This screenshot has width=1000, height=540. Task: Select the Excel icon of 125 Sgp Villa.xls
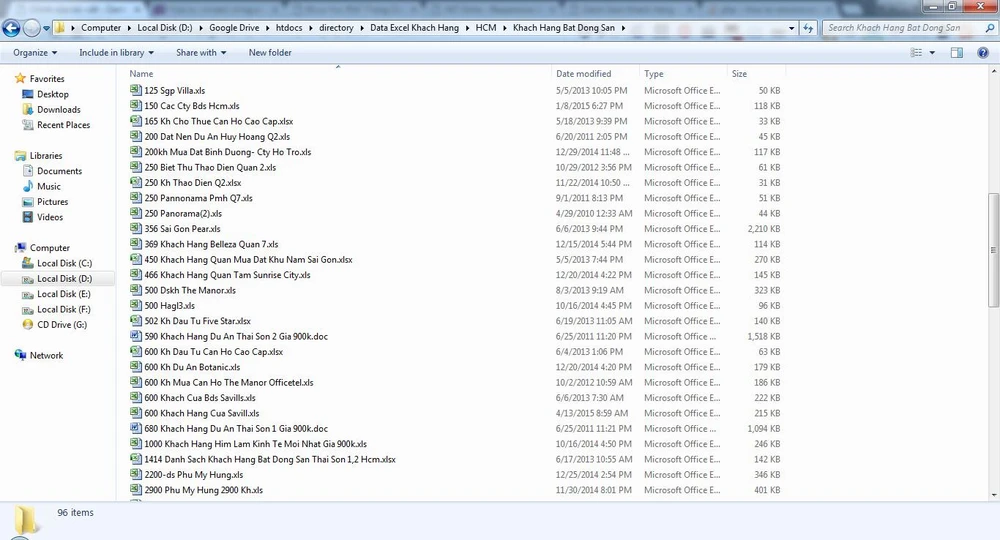[136, 90]
